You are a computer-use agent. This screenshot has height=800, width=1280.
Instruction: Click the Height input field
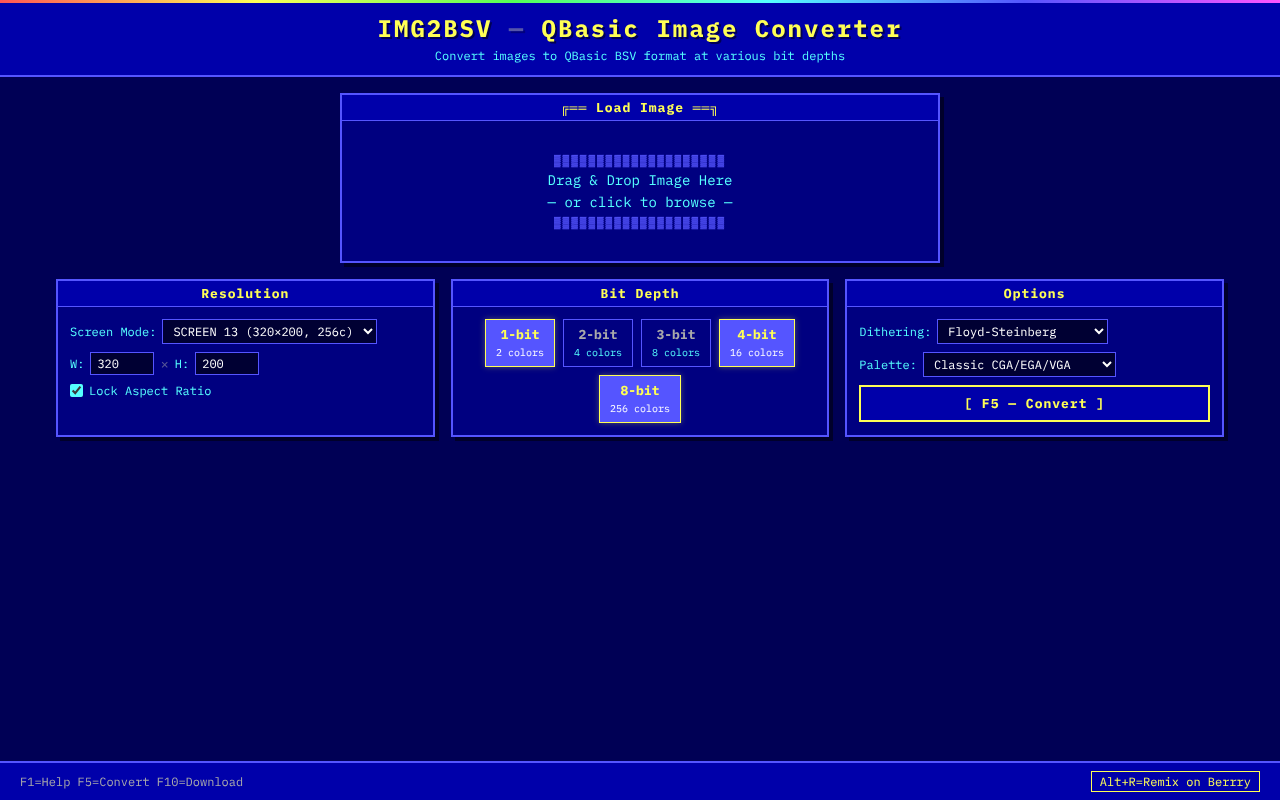[227, 364]
